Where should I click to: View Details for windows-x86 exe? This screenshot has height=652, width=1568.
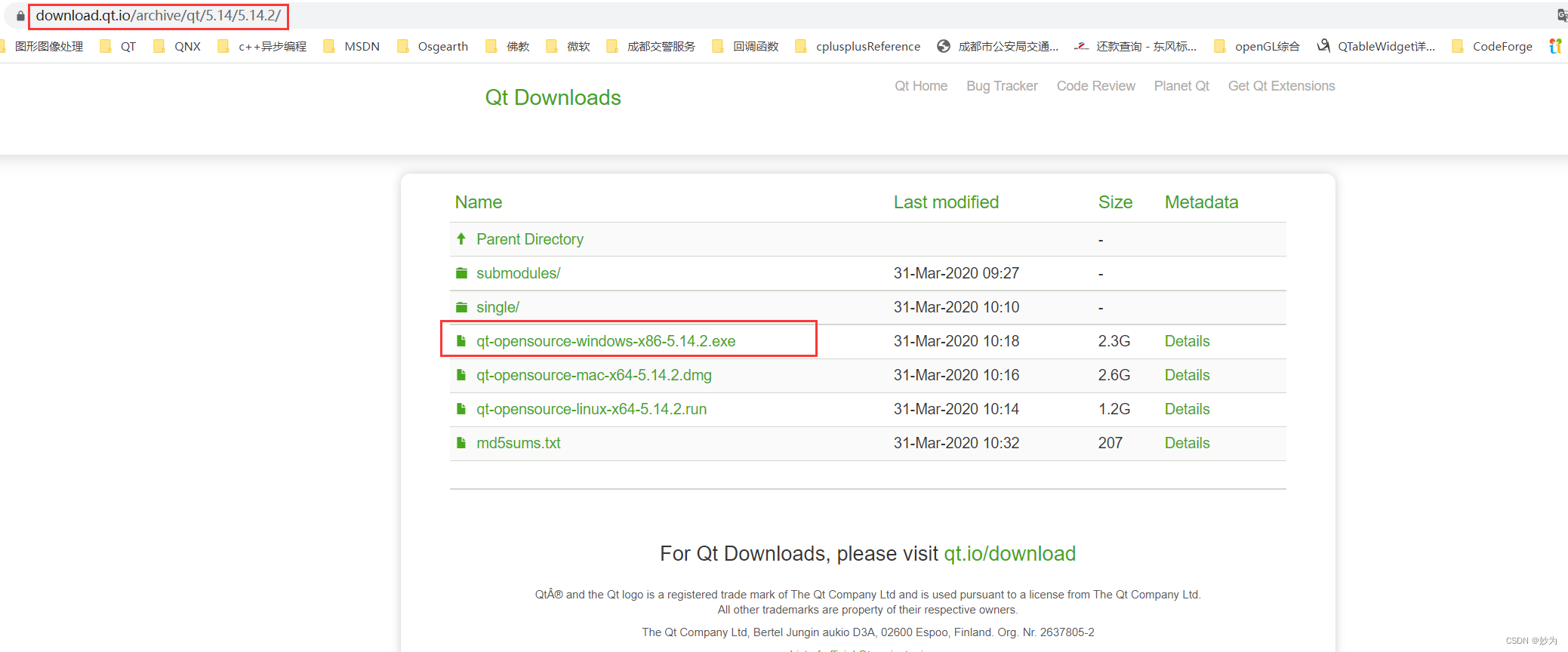click(1187, 341)
